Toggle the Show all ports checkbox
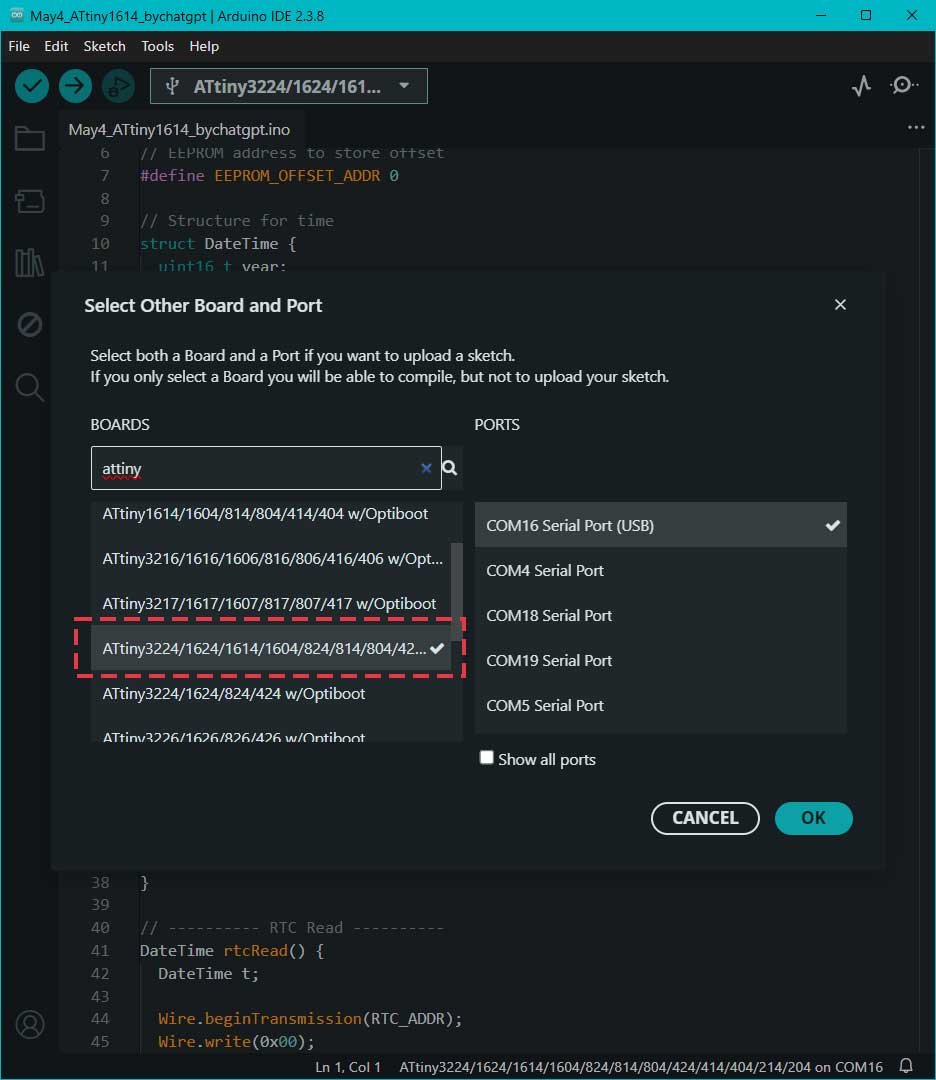The height and width of the screenshot is (1080, 936). (x=486, y=758)
